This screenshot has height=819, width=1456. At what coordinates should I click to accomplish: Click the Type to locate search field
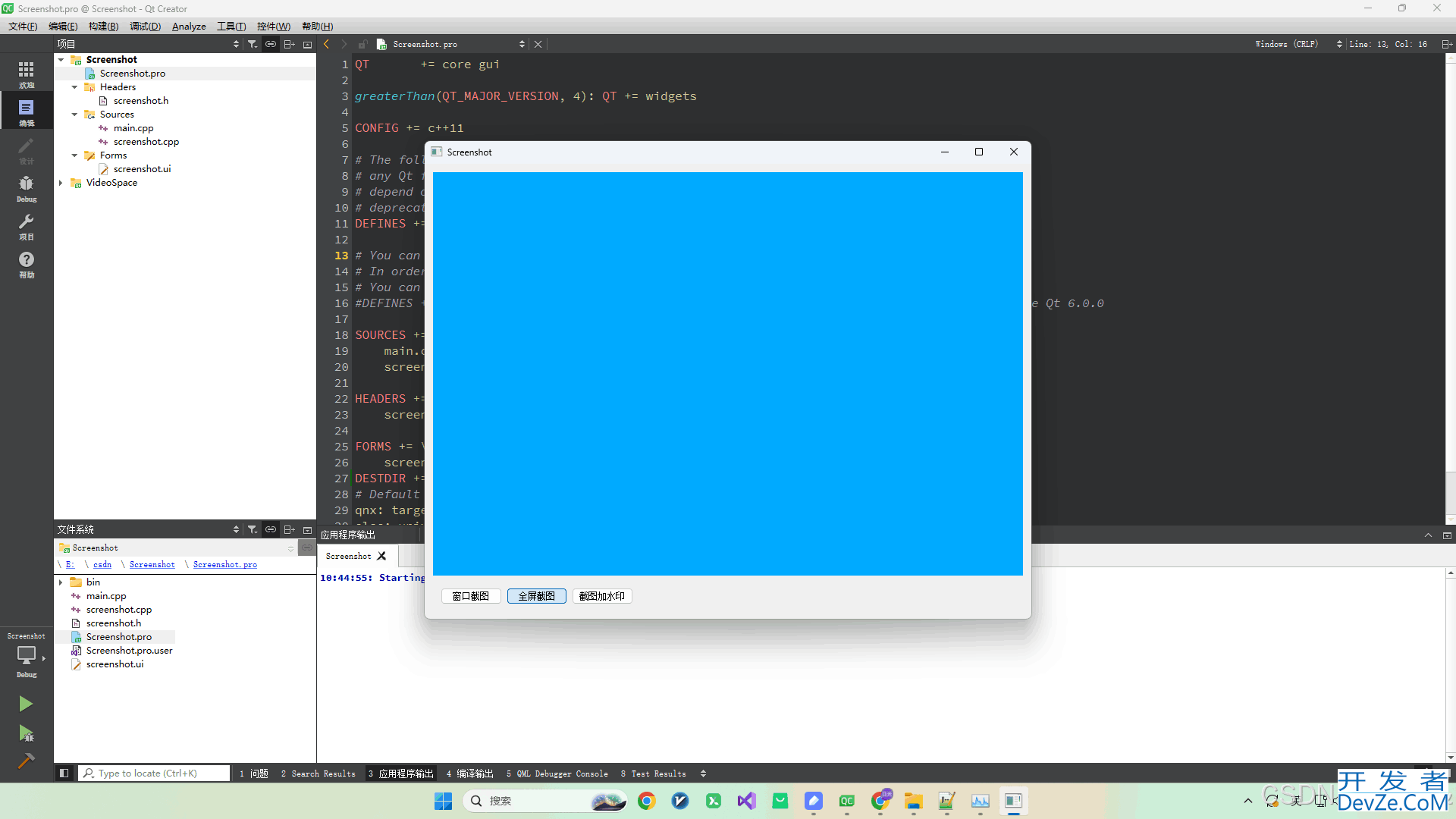pos(154,773)
